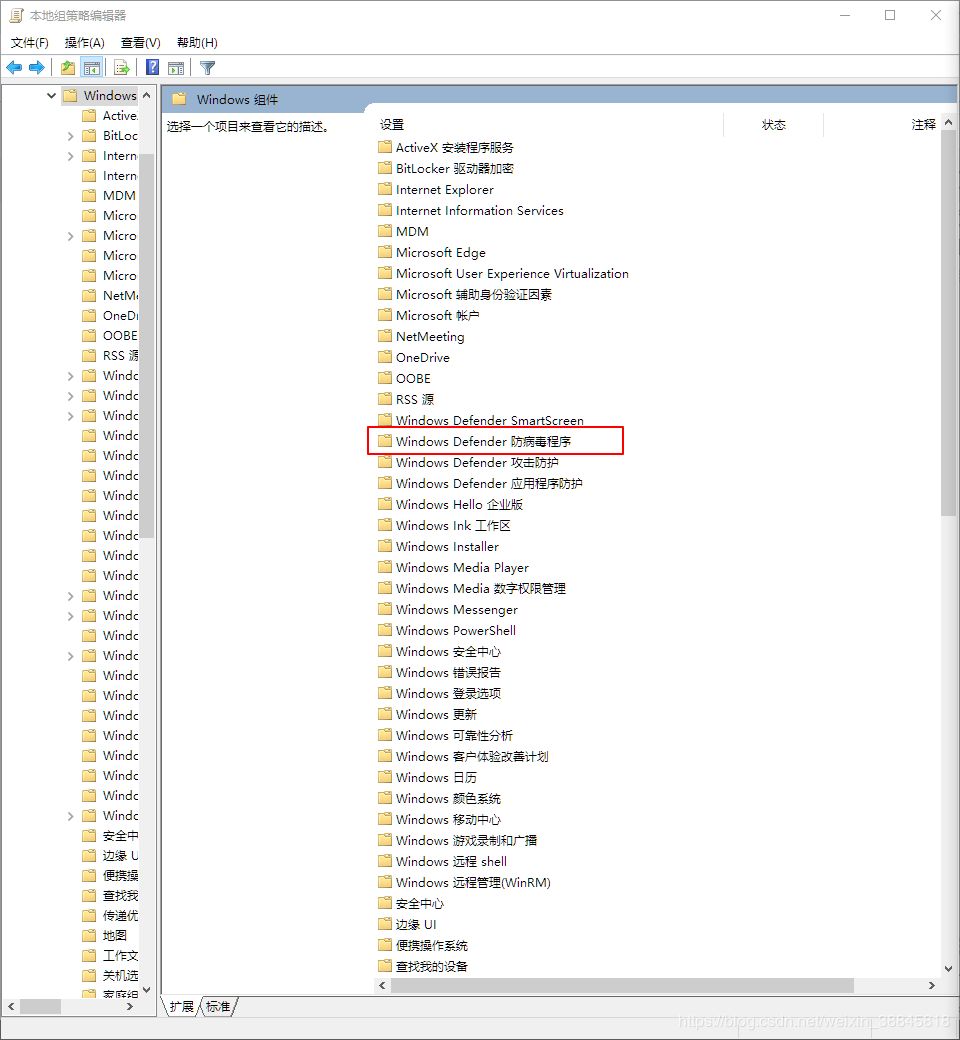Viewport: 960px width, 1040px height.
Task: Select the MDM node in the left tree
Action: tap(109, 196)
